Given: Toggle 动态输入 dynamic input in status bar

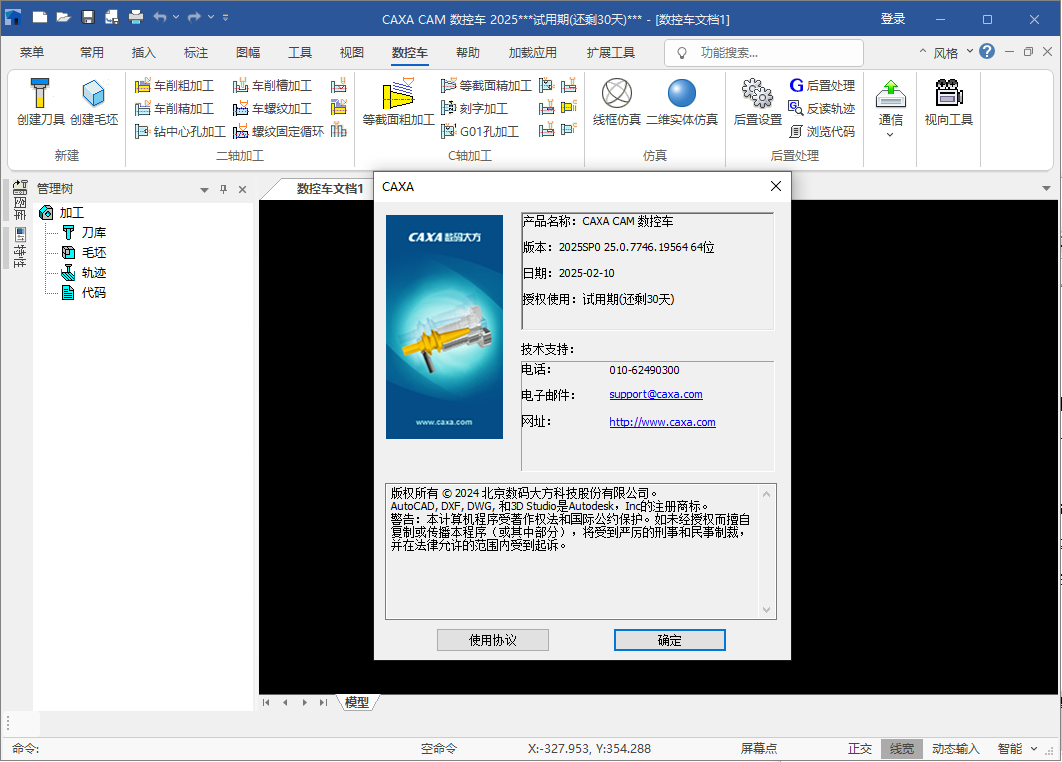Looking at the screenshot, I should [x=956, y=748].
